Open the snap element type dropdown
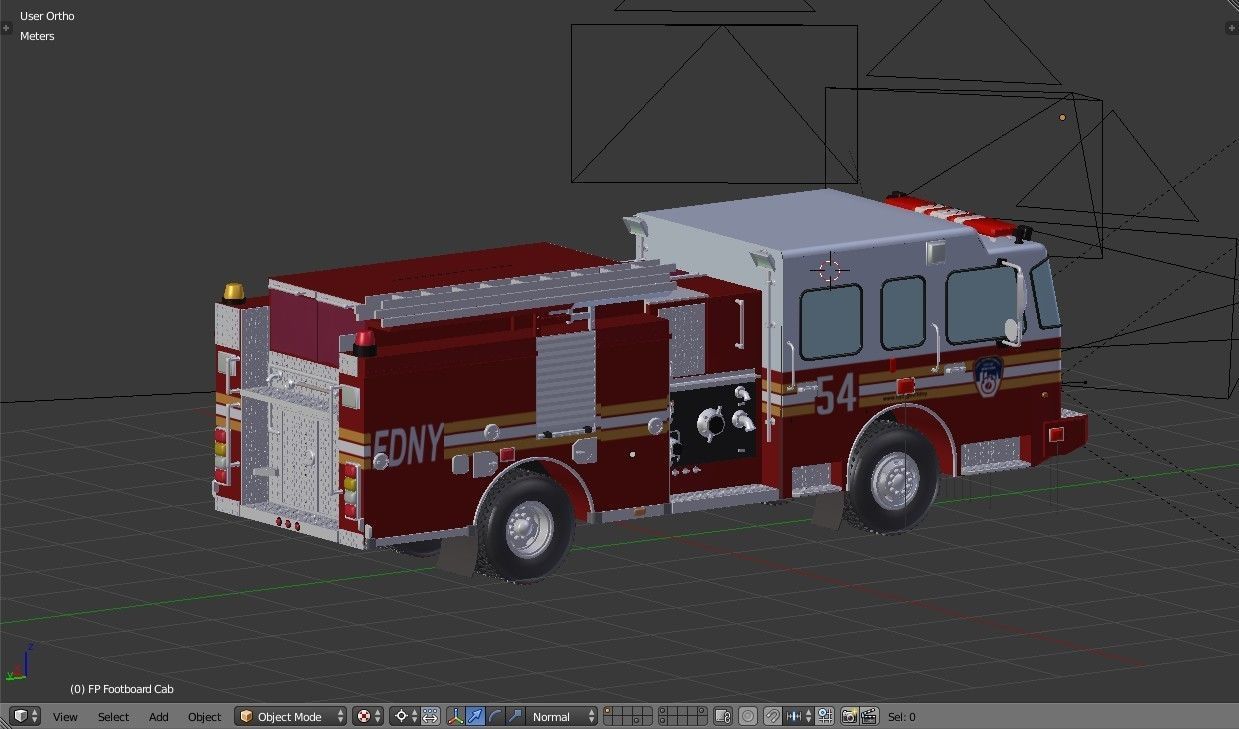1239x729 pixels. (799, 716)
